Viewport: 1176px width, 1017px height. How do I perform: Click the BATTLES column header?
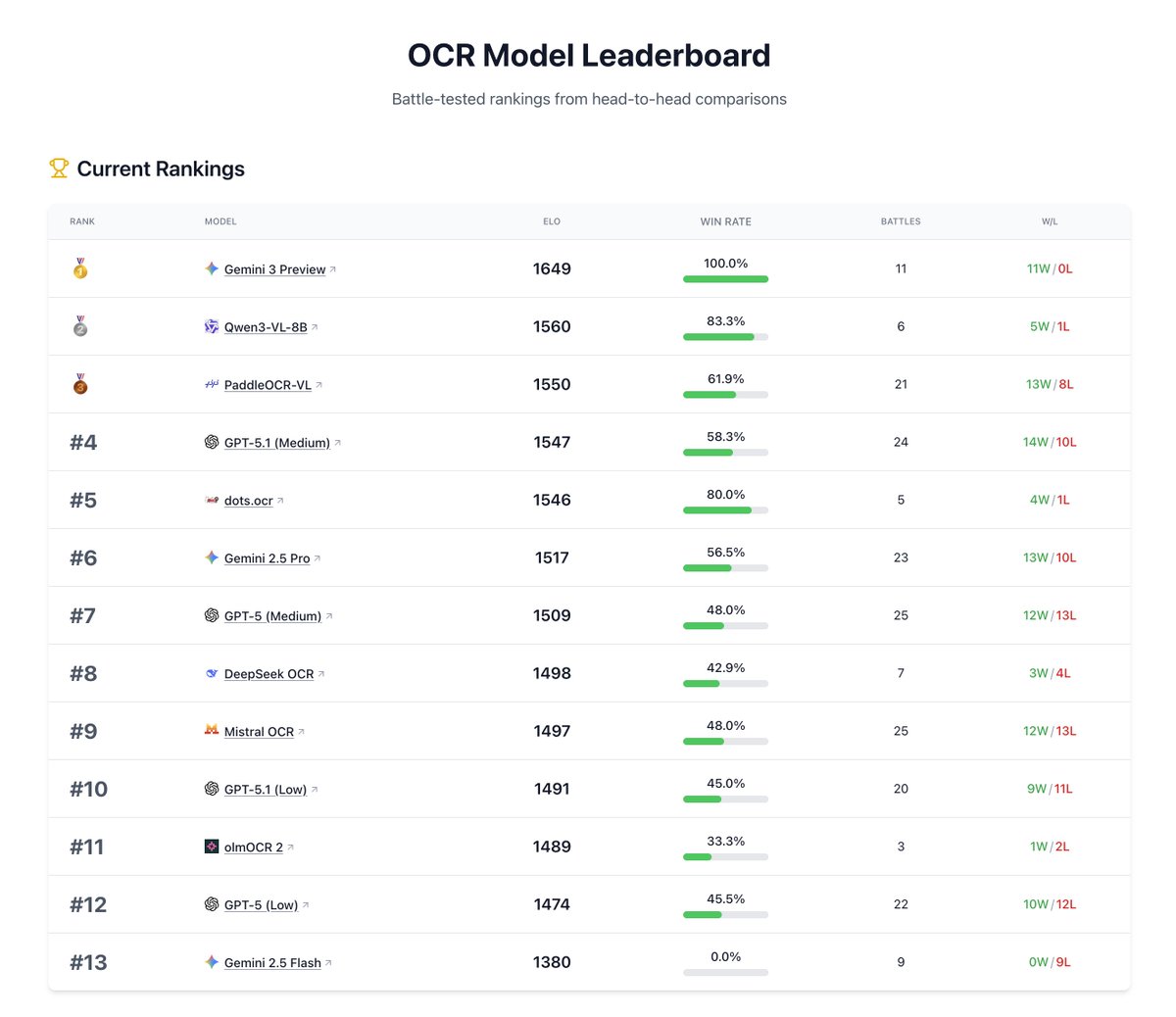900,221
